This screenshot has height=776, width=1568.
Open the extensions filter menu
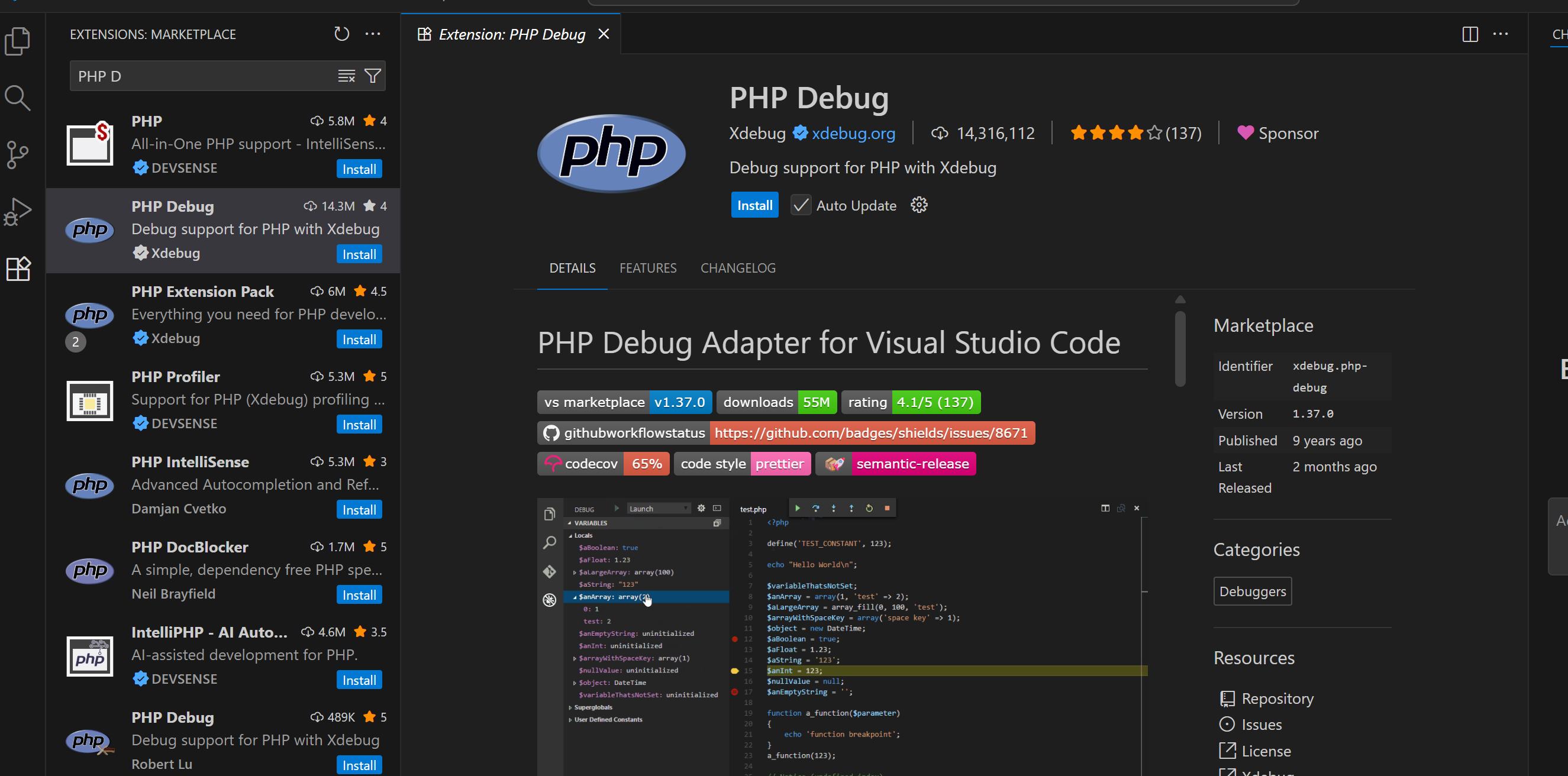[373, 76]
